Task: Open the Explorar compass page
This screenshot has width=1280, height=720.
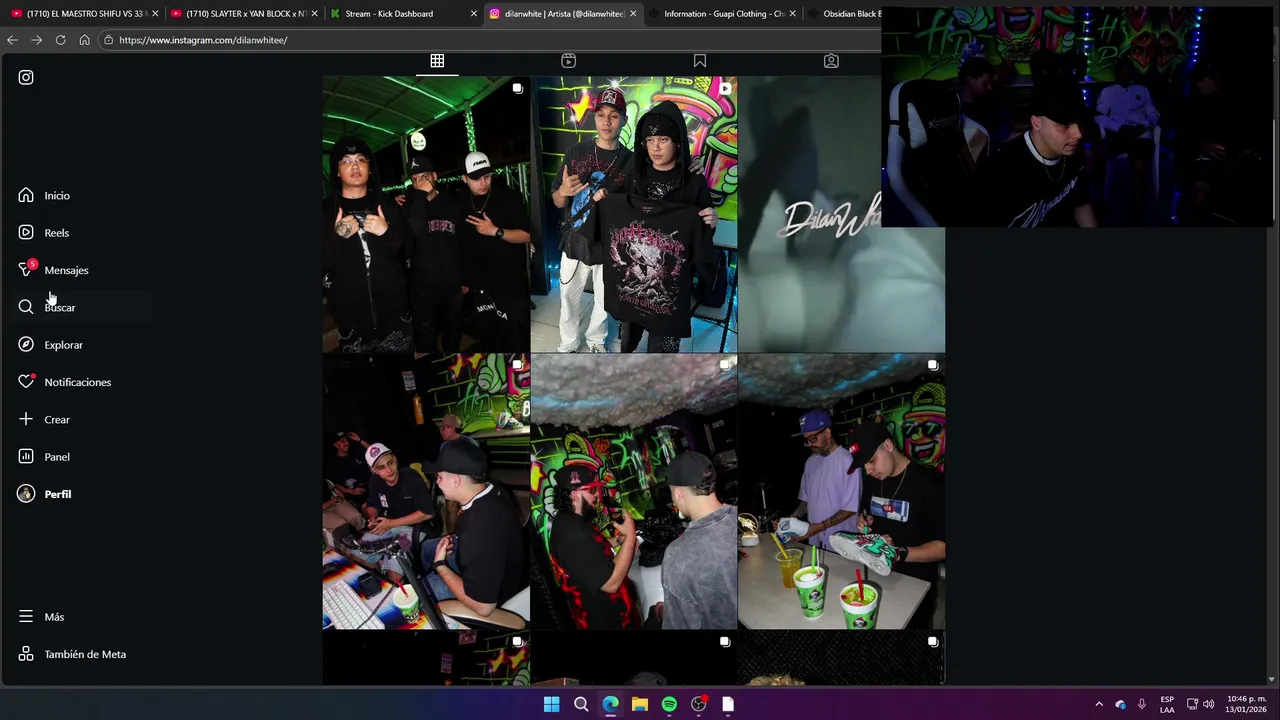Action: 50,345
